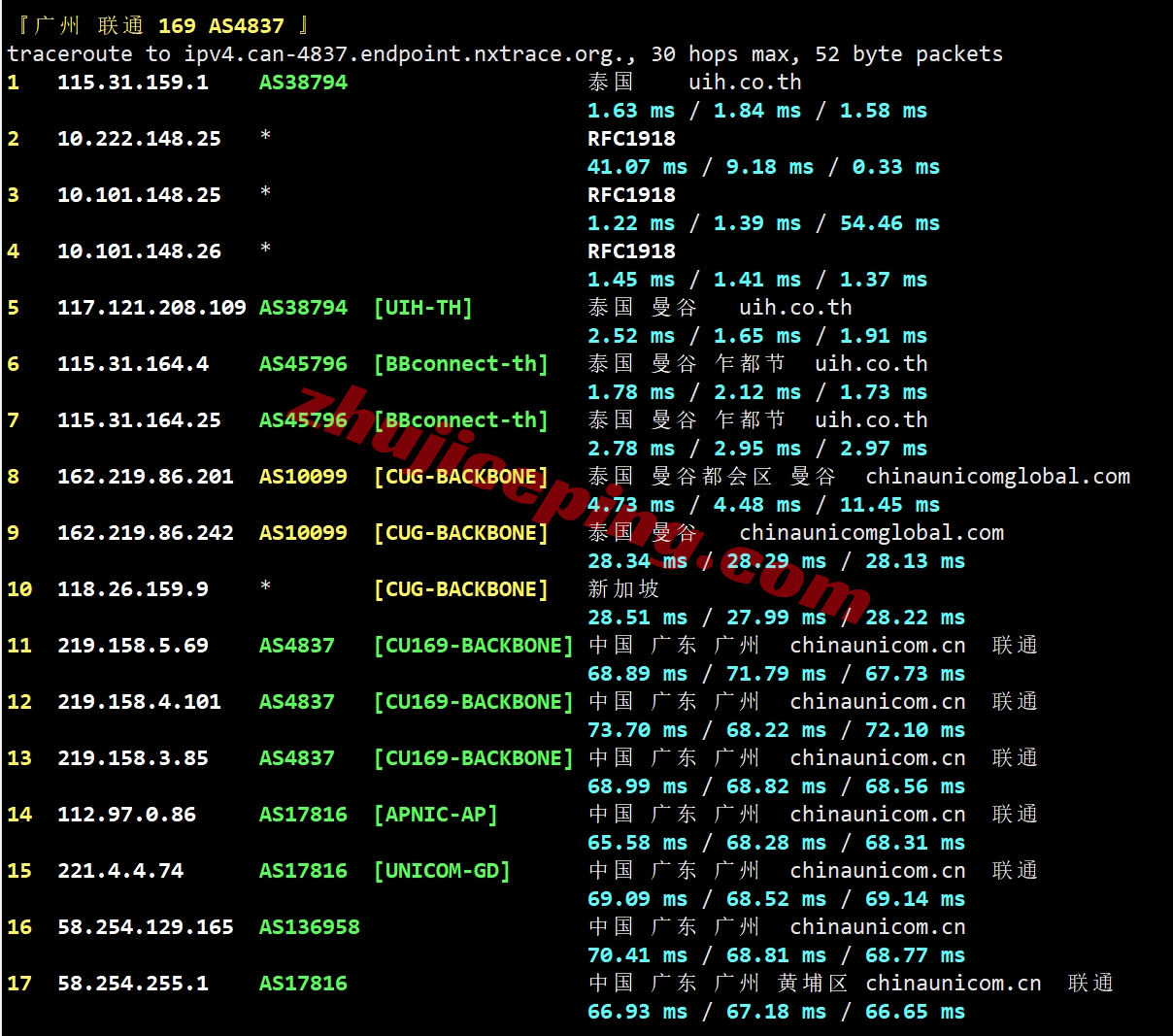Click the 2.95 ms latency value
The height and width of the screenshot is (1036, 1173).
coord(757,448)
